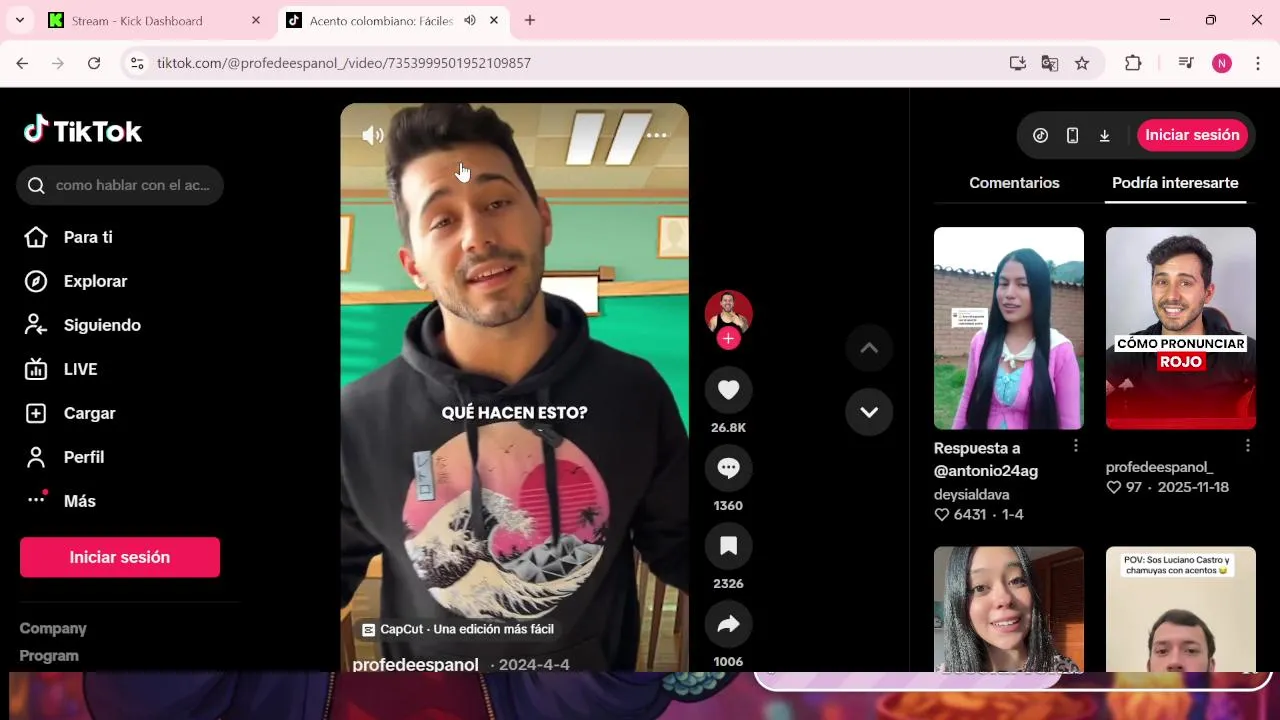
Task: Click the mobile phone icon in top pill
Action: point(1072,135)
